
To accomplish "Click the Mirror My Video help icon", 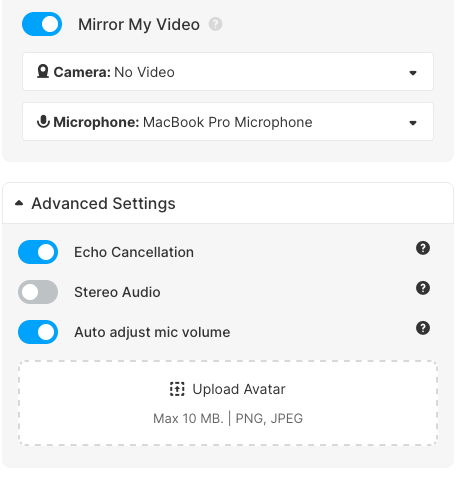I will coord(215,24).
